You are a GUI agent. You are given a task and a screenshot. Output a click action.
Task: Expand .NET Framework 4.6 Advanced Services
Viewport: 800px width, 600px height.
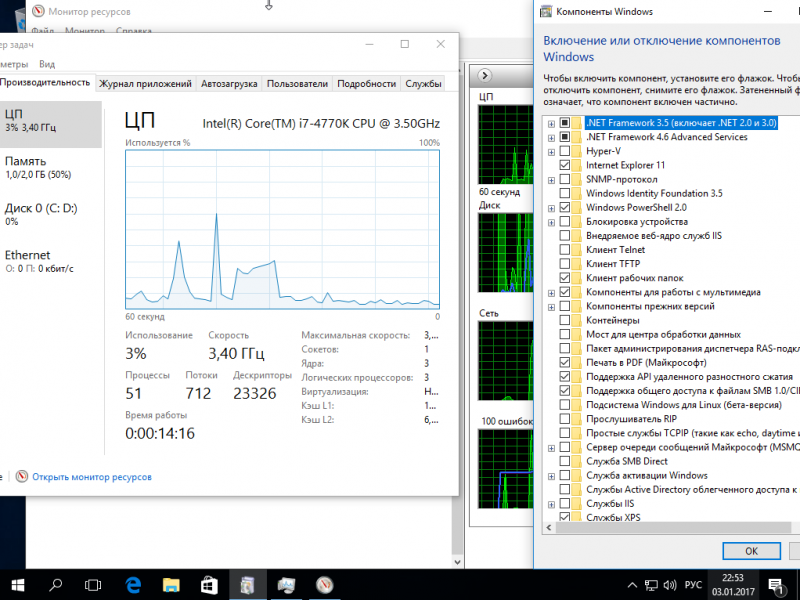tap(551, 138)
